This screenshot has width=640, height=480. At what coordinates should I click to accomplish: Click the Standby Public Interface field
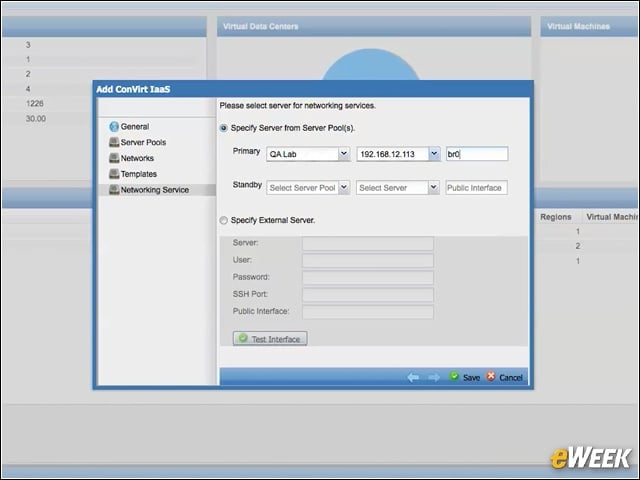click(x=477, y=188)
